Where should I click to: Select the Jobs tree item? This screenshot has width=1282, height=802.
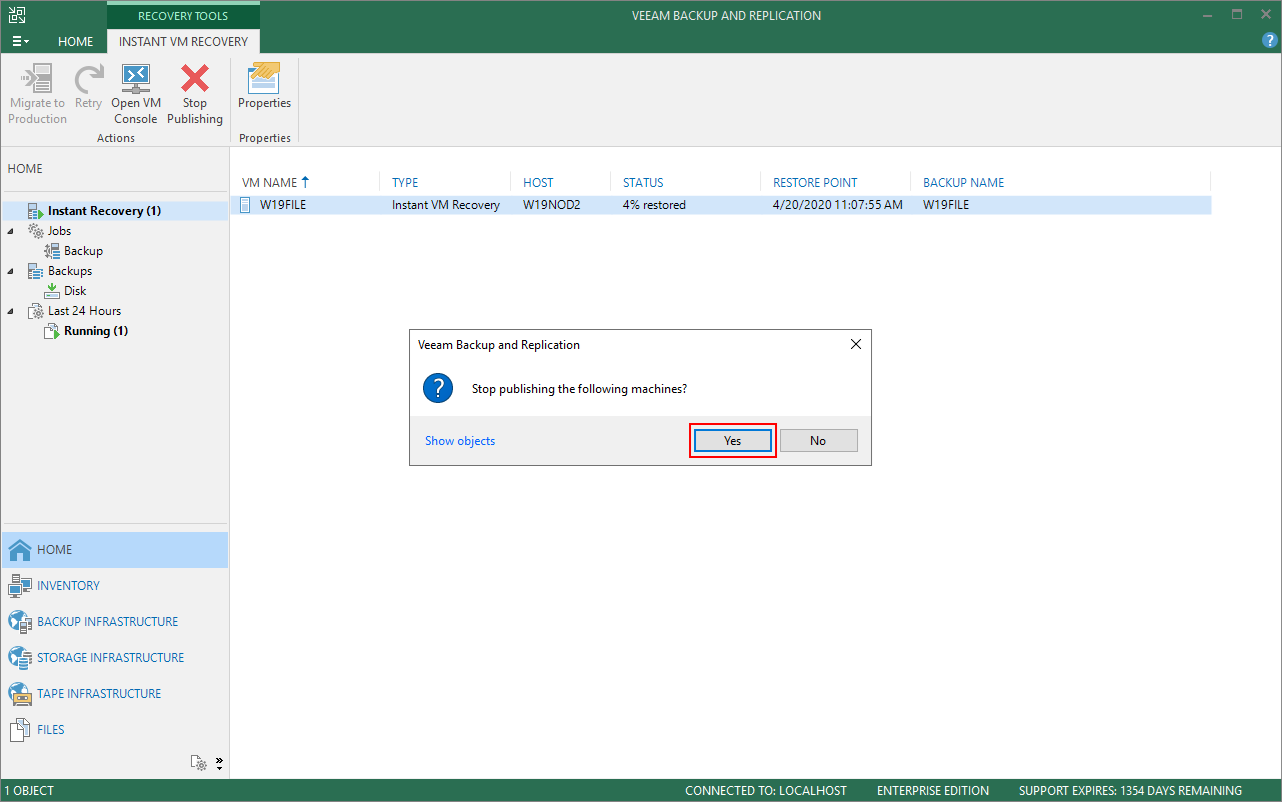coord(60,231)
